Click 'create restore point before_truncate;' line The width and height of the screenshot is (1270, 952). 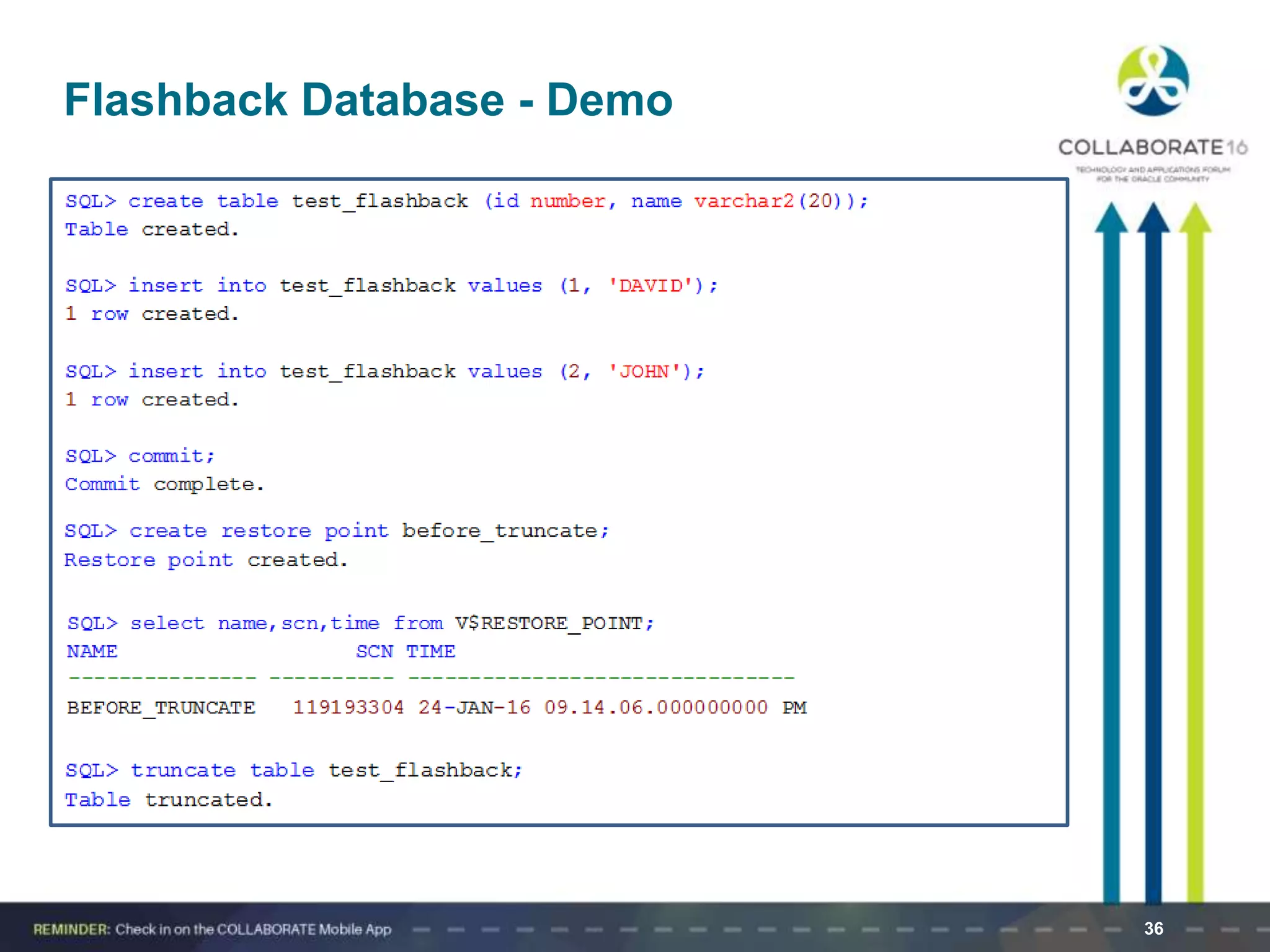point(337,531)
